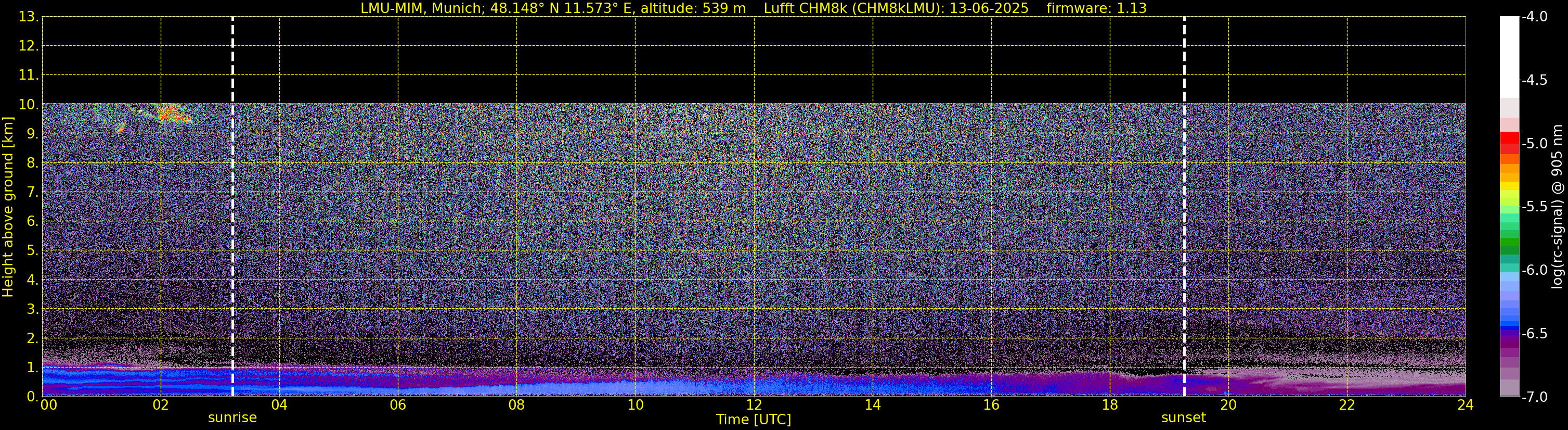Click the '9.' height axis tick label
The width and height of the screenshot is (1568, 430).
click(x=32, y=134)
